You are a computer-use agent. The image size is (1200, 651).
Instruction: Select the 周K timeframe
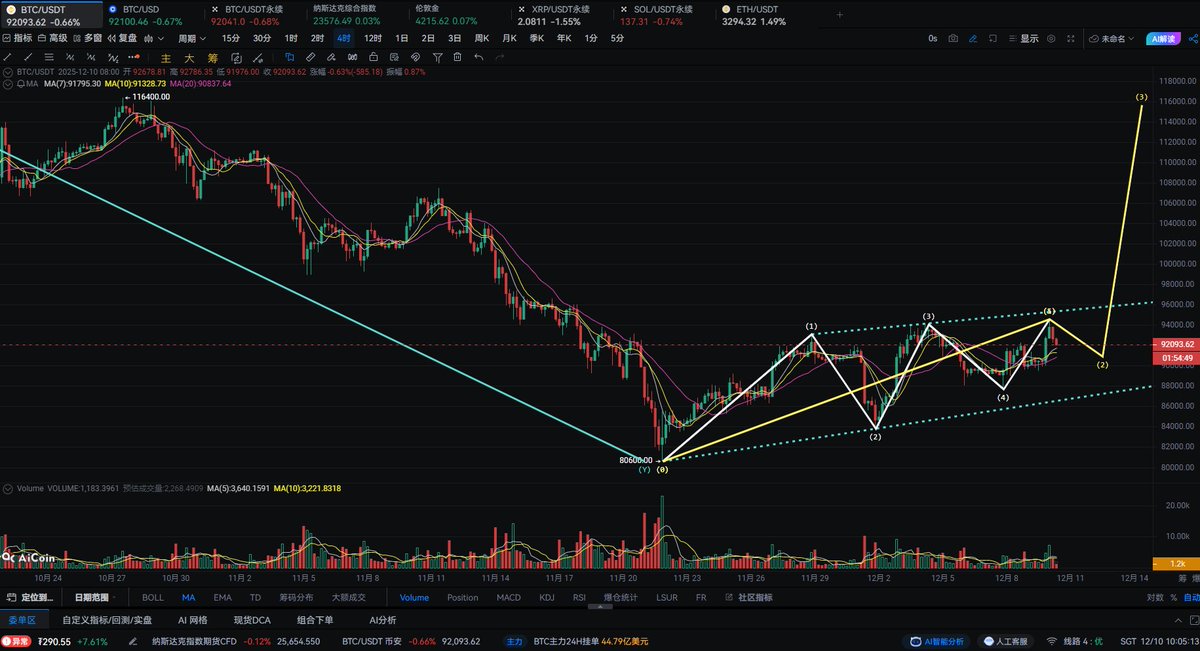coord(482,38)
